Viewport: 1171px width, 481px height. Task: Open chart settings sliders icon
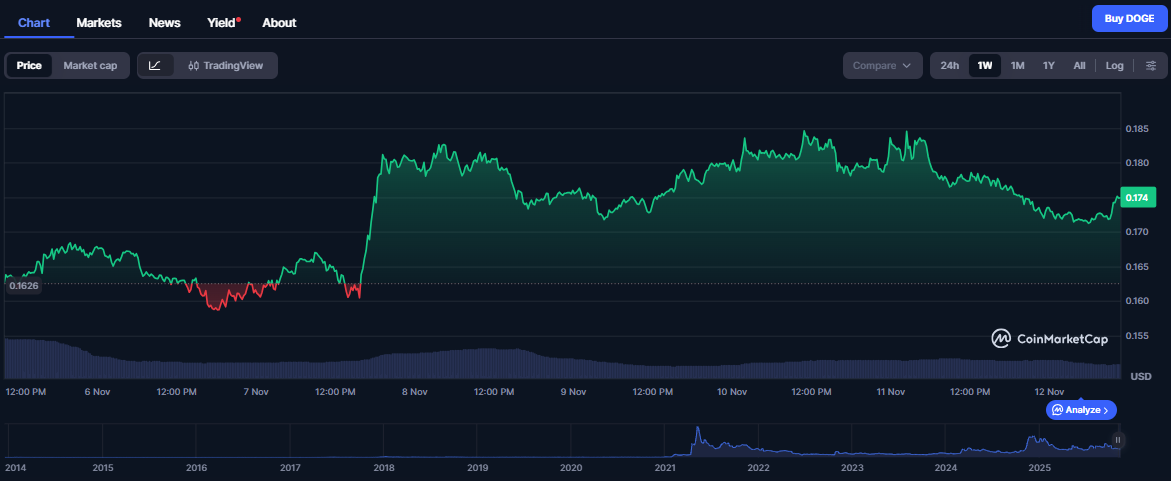[1151, 66]
